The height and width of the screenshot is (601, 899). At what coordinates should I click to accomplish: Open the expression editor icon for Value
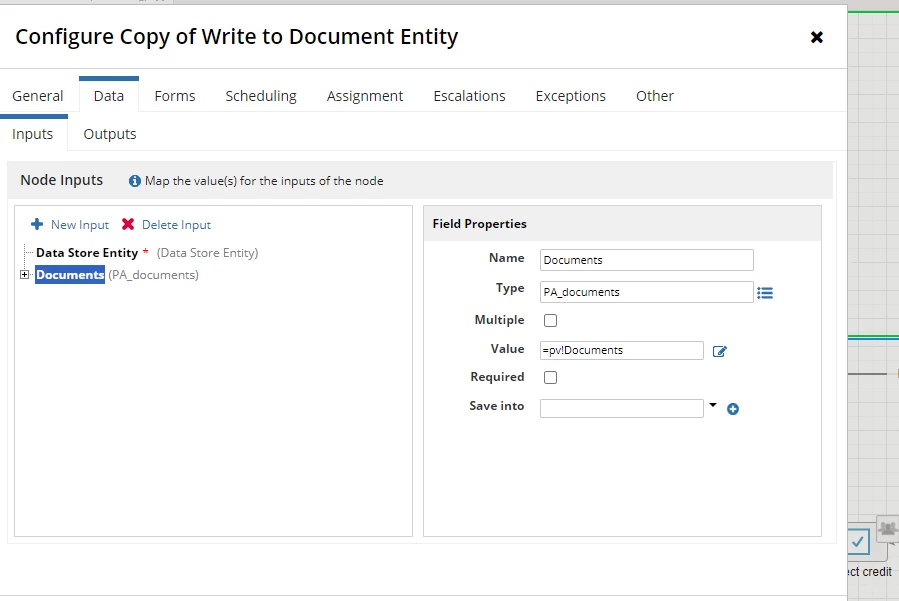(x=720, y=351)
